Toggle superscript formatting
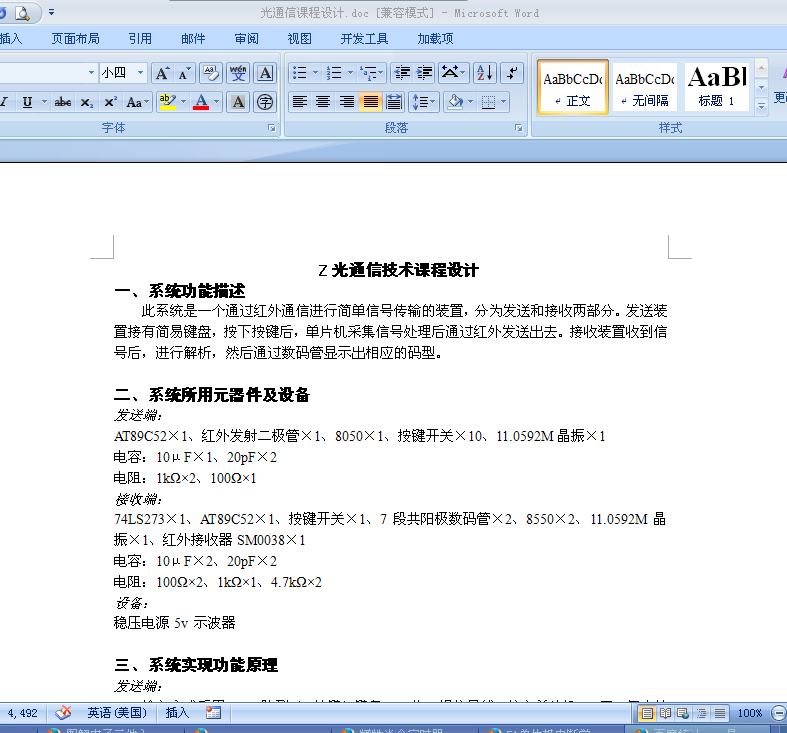Screen dimensions: 787x733 pos(110,102)
